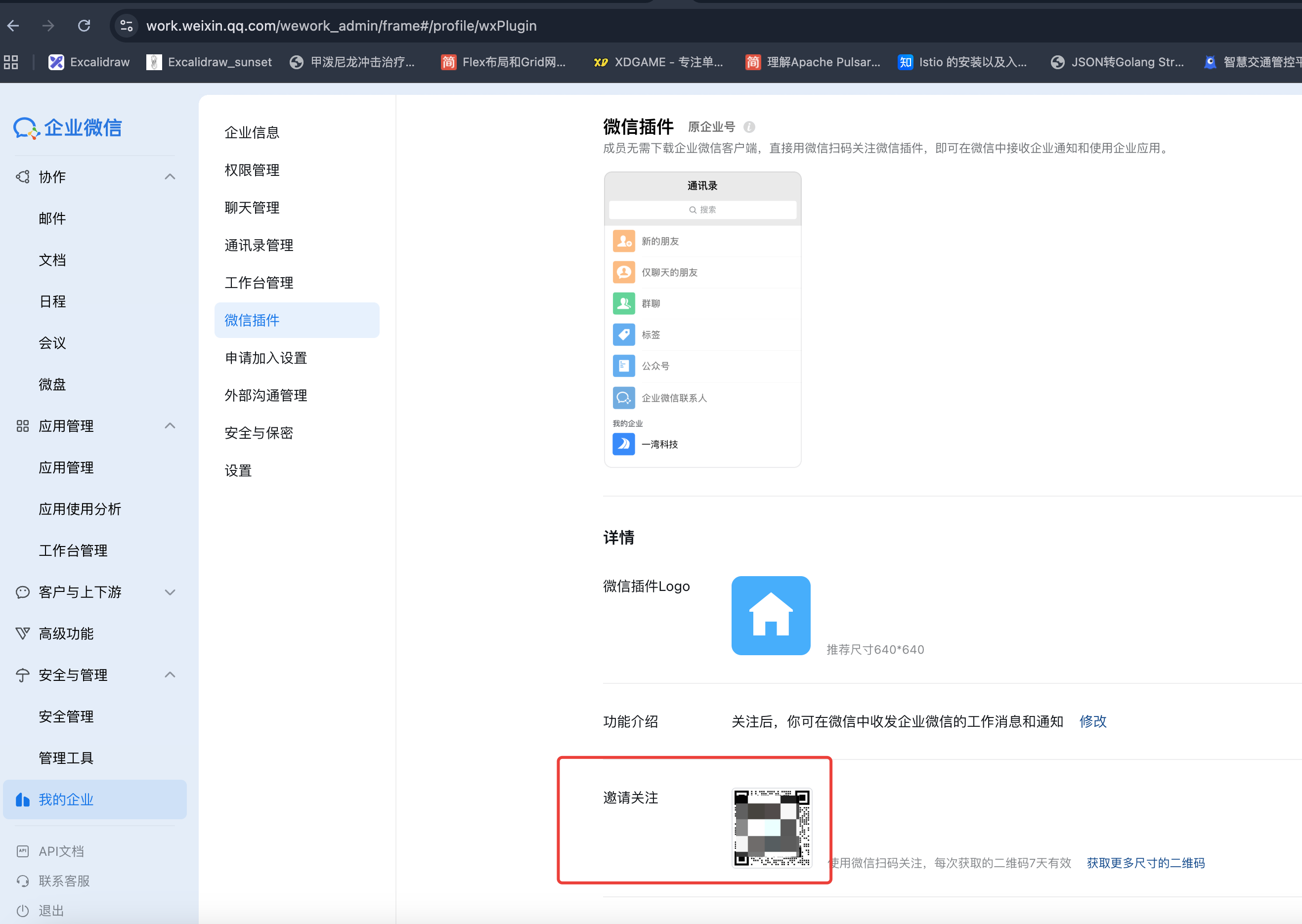Collapse the 协作 sidebar section

(x=170, y=177)
